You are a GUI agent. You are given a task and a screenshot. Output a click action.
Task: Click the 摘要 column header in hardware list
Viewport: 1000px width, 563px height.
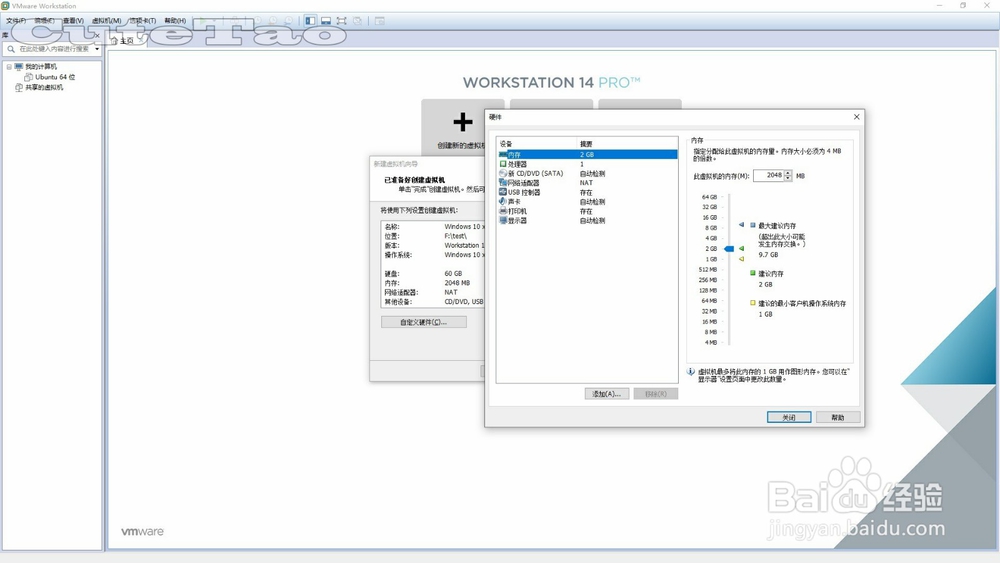pos(627,143)
